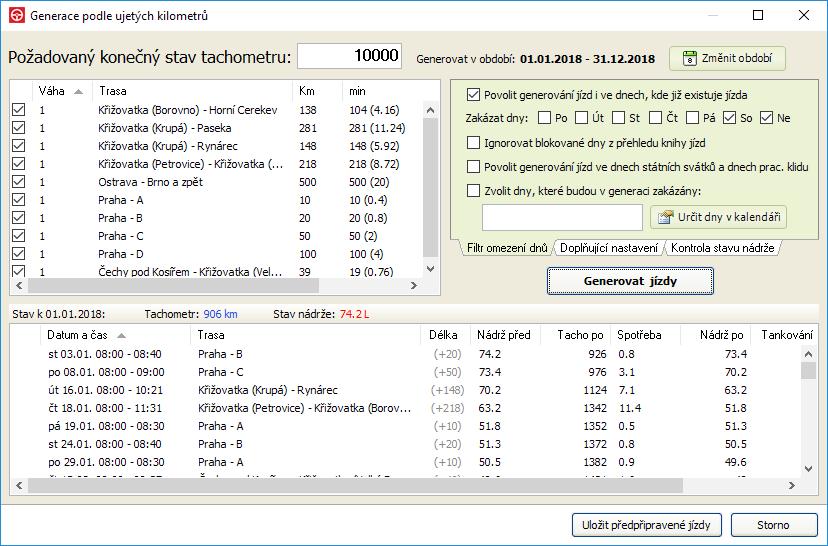Click the Nádrž před column header
Screen dimensions: 828x546
click(504, 335)
